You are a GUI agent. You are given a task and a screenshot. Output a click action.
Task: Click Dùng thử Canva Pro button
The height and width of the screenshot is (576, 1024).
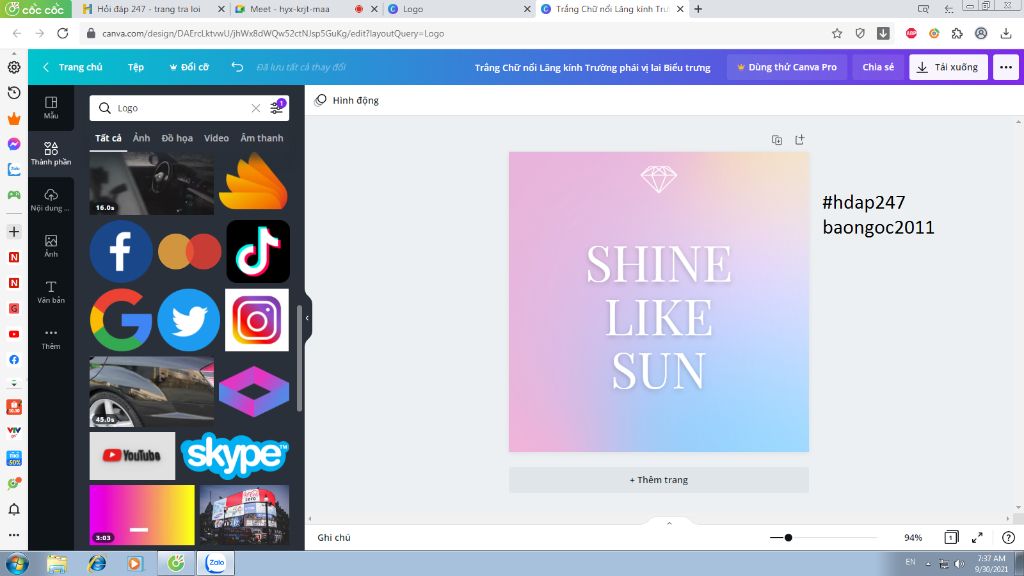786,67
